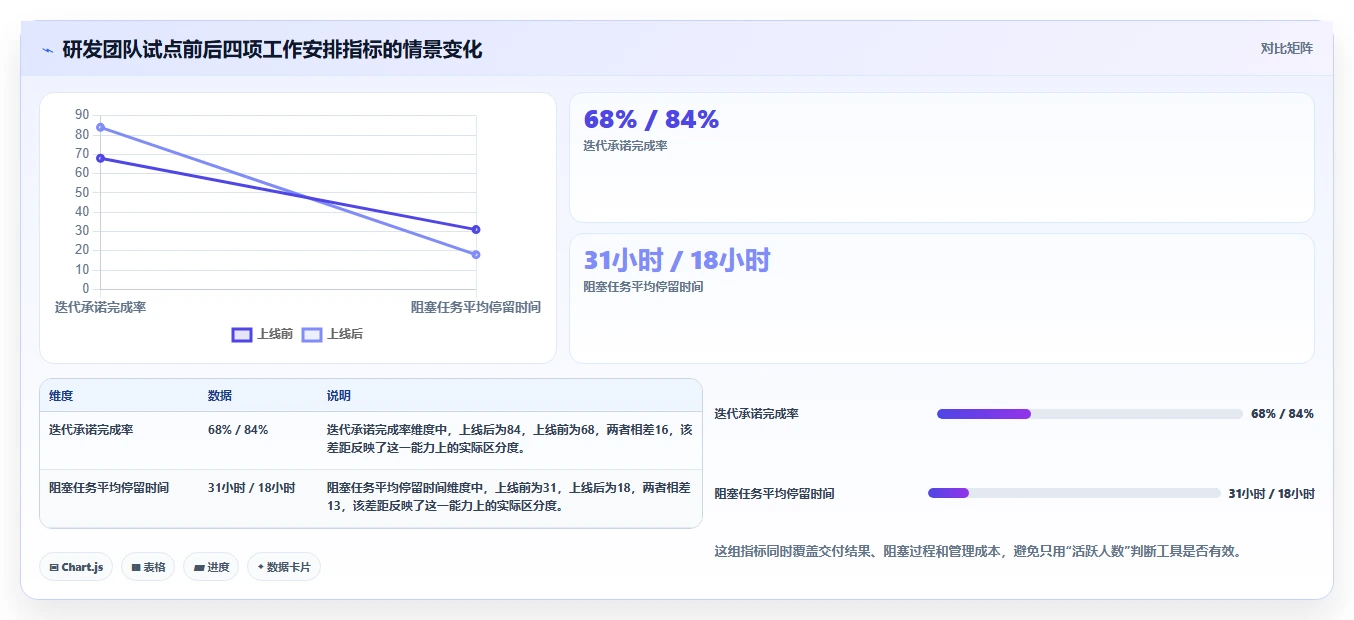Click the 迭代承诺完成率 progress bar

pyautogui.click(x=1090, y=414)
